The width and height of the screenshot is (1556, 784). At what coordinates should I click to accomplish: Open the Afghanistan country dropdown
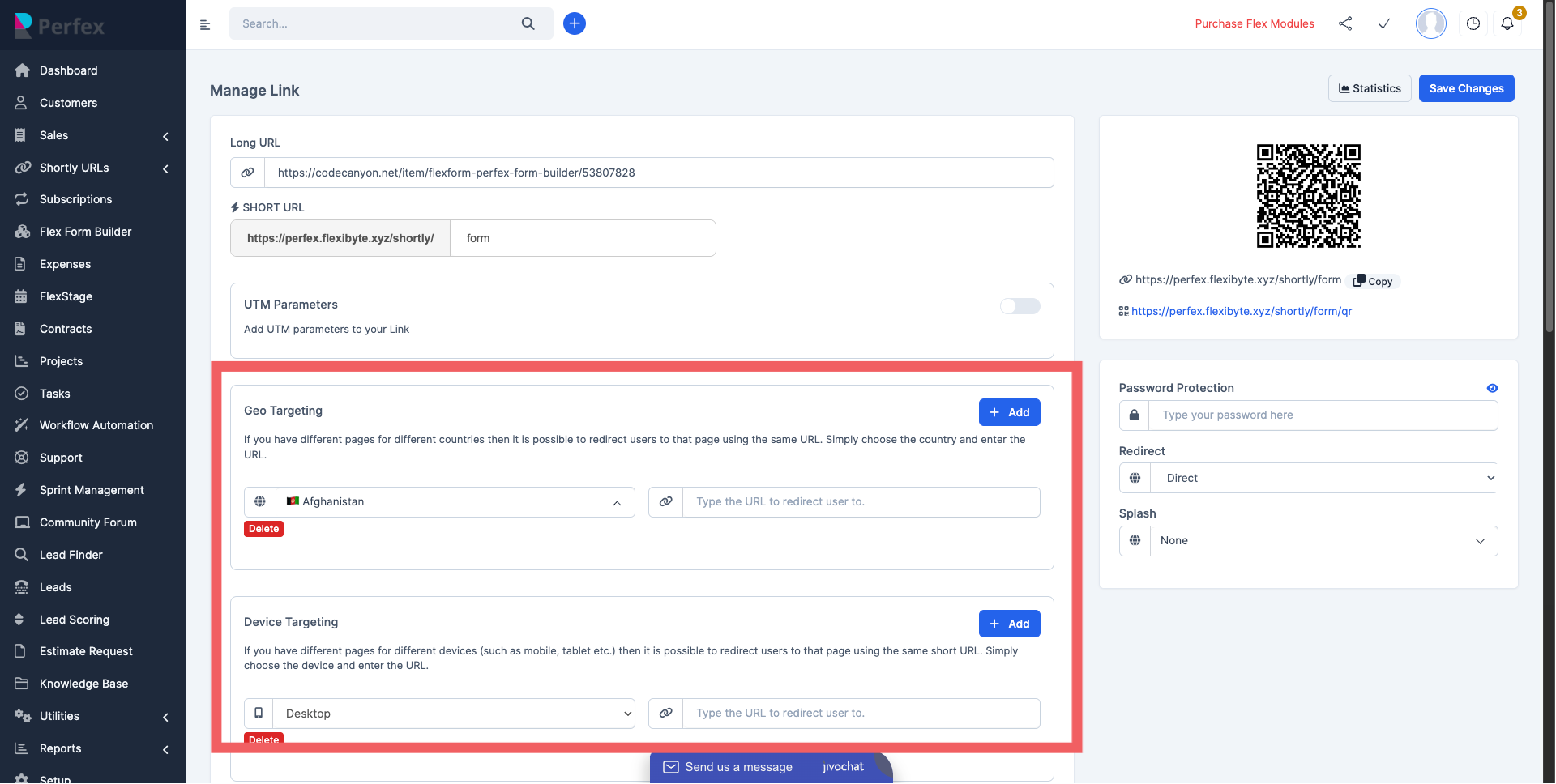(x=455, y=502)
